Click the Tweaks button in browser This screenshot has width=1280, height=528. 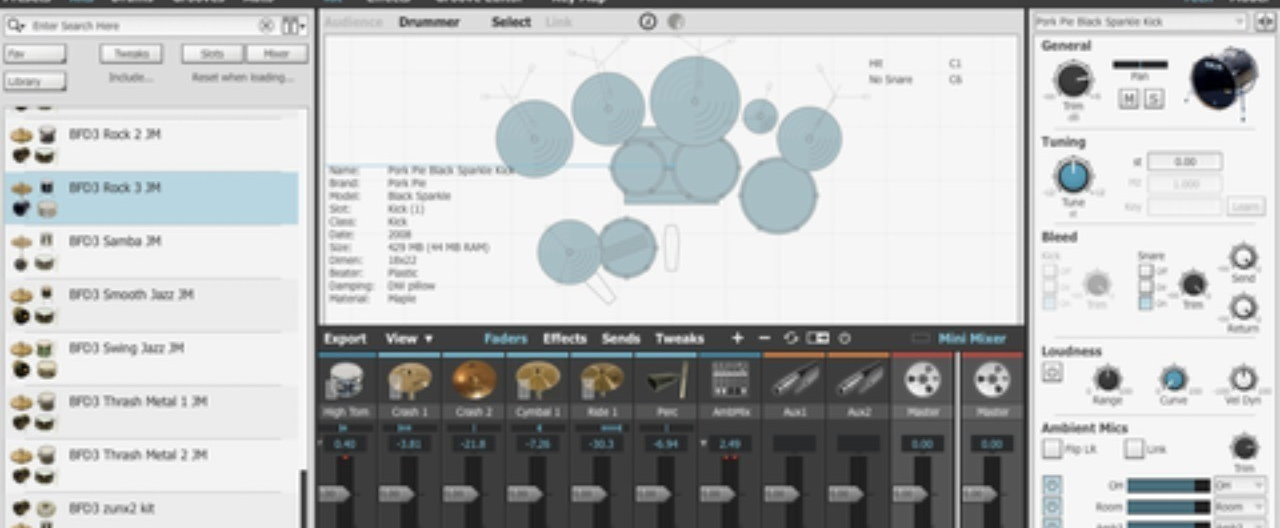click(x=131, y=54)
